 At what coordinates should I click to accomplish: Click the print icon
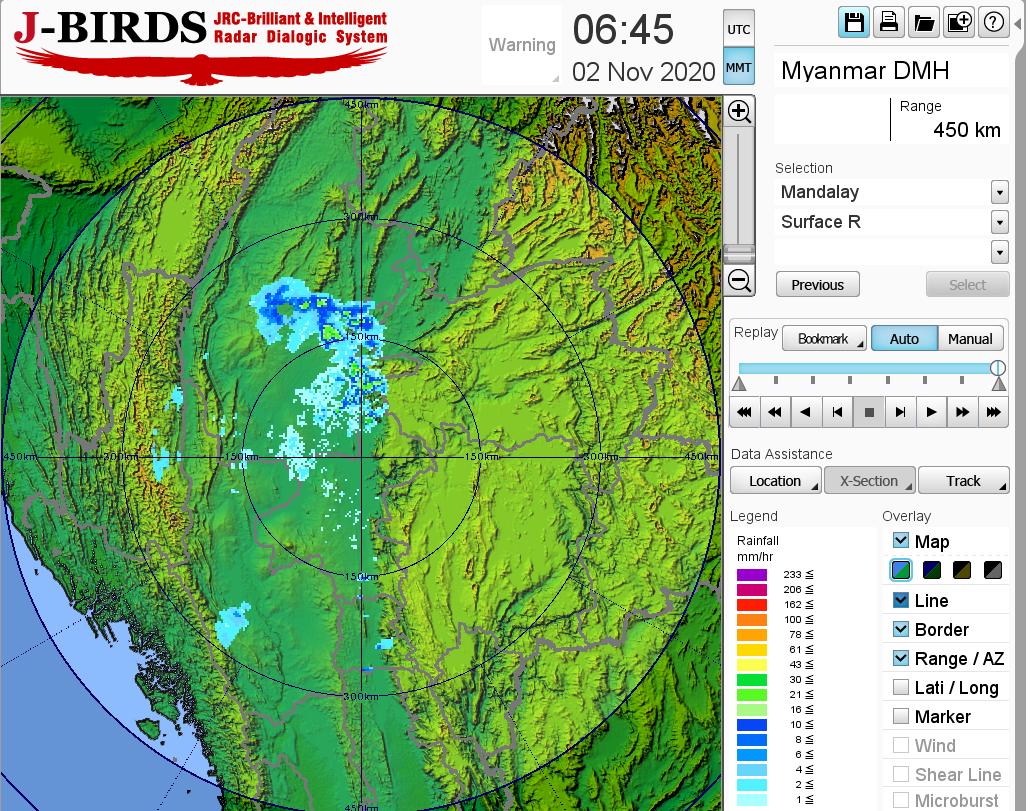[888, 23]
